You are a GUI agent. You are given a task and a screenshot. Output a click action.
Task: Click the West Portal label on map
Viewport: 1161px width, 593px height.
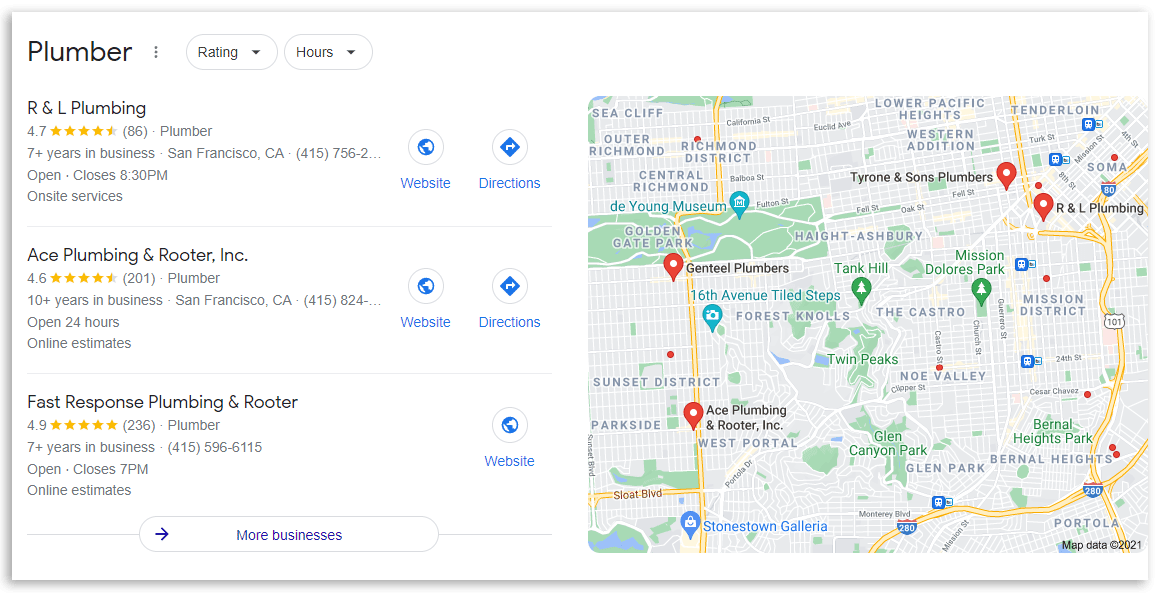748,443
